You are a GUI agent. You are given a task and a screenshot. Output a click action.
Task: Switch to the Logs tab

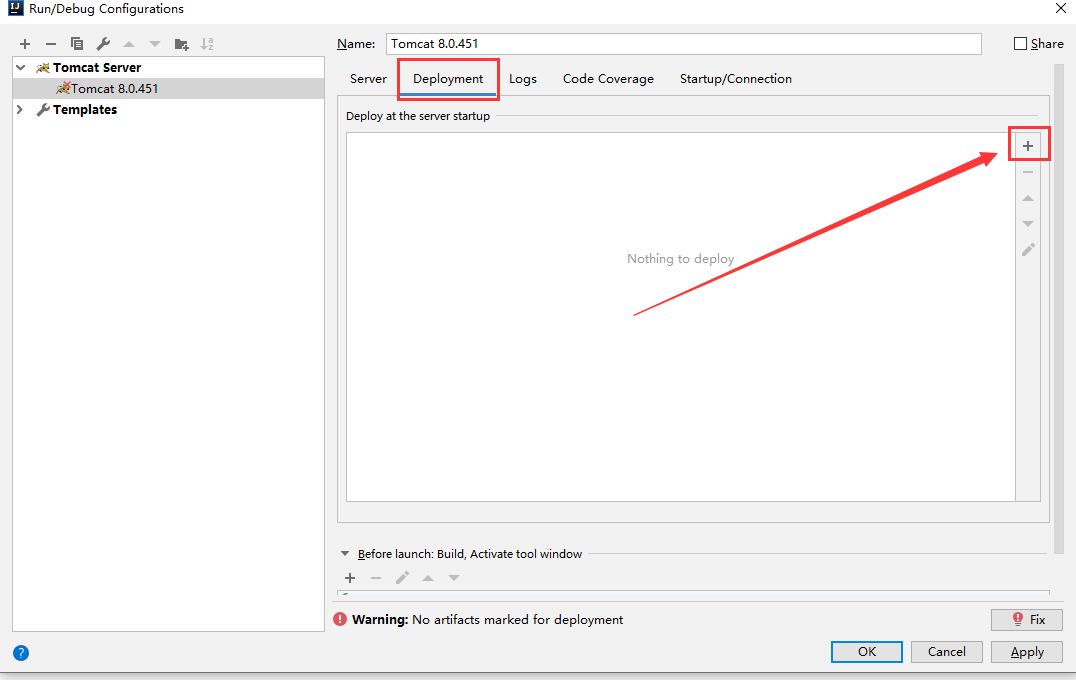point(523,79)
